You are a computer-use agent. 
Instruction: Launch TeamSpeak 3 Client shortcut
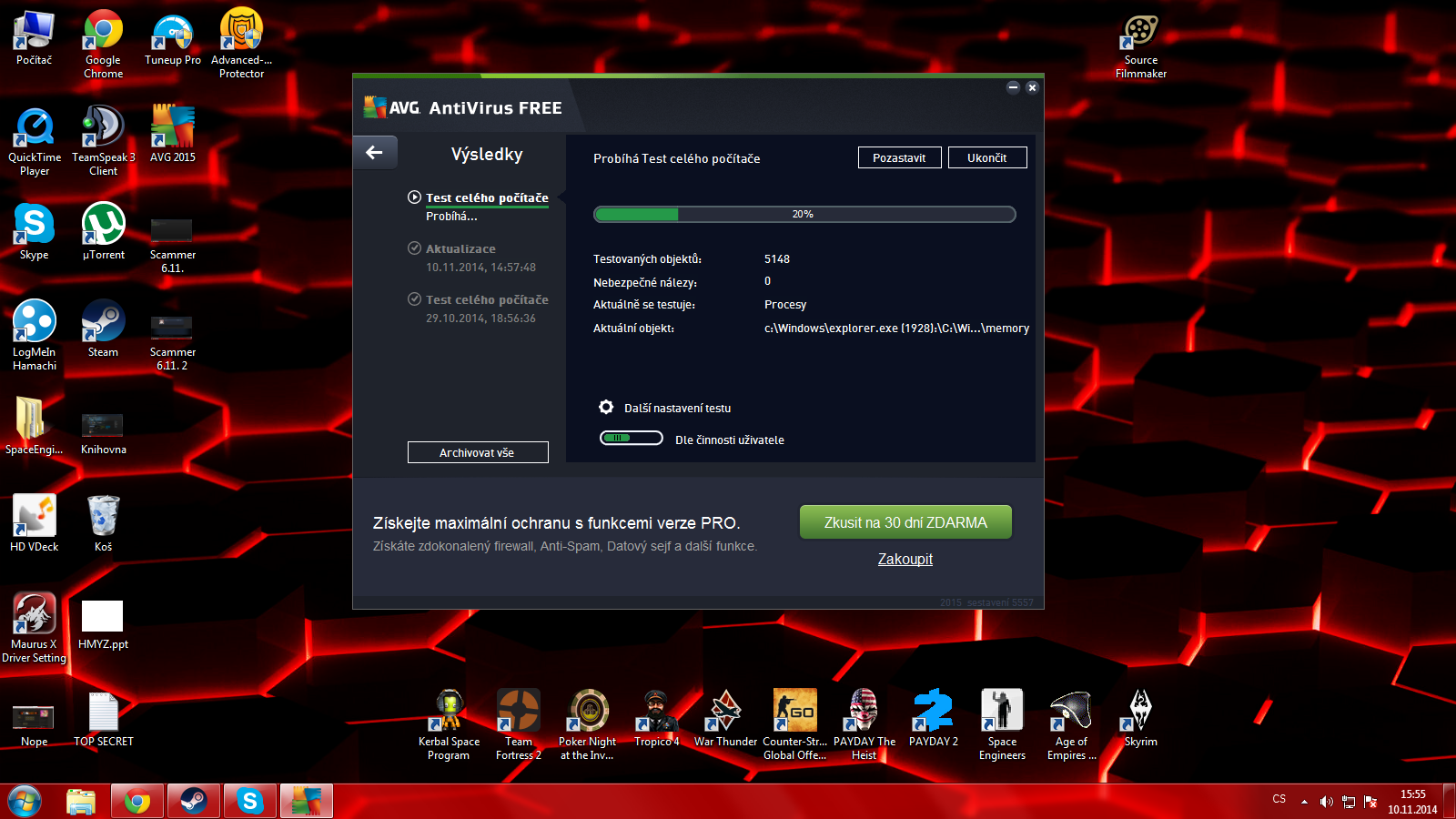(104, 142)
